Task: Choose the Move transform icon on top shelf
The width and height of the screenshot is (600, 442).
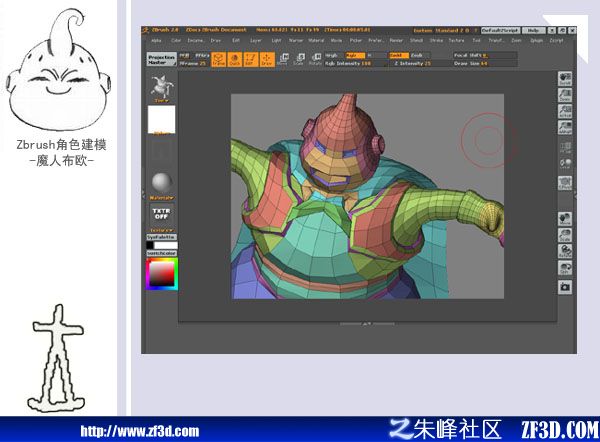Action: coord(283,59)
